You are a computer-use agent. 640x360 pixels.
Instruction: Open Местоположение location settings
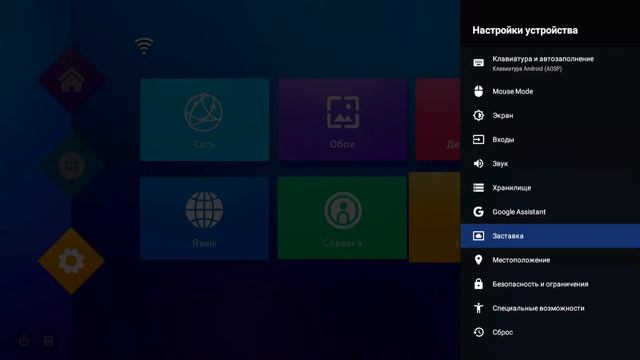(x=550, y=260)
